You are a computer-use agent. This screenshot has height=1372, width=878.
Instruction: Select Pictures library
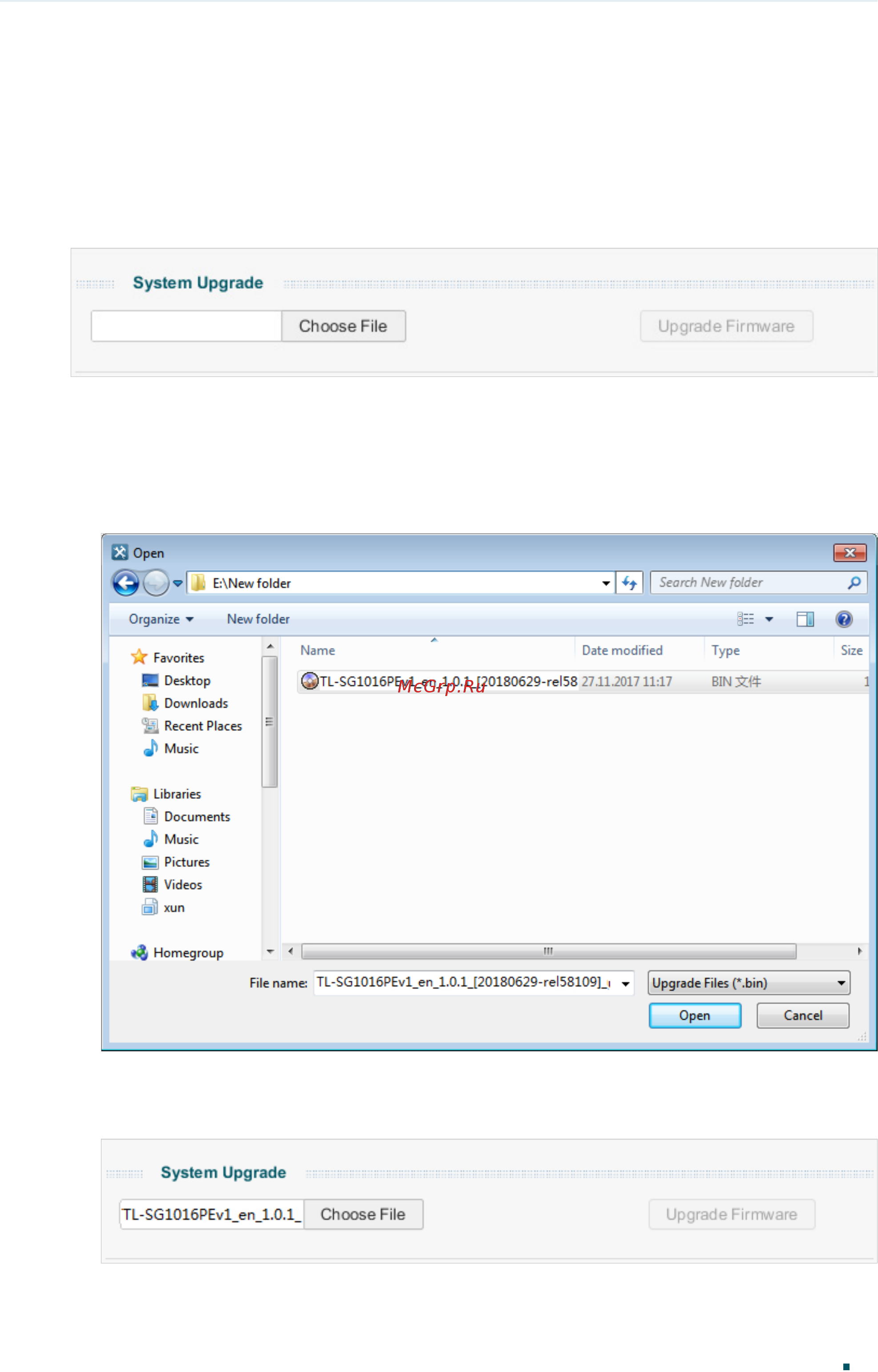pos(176,862)
